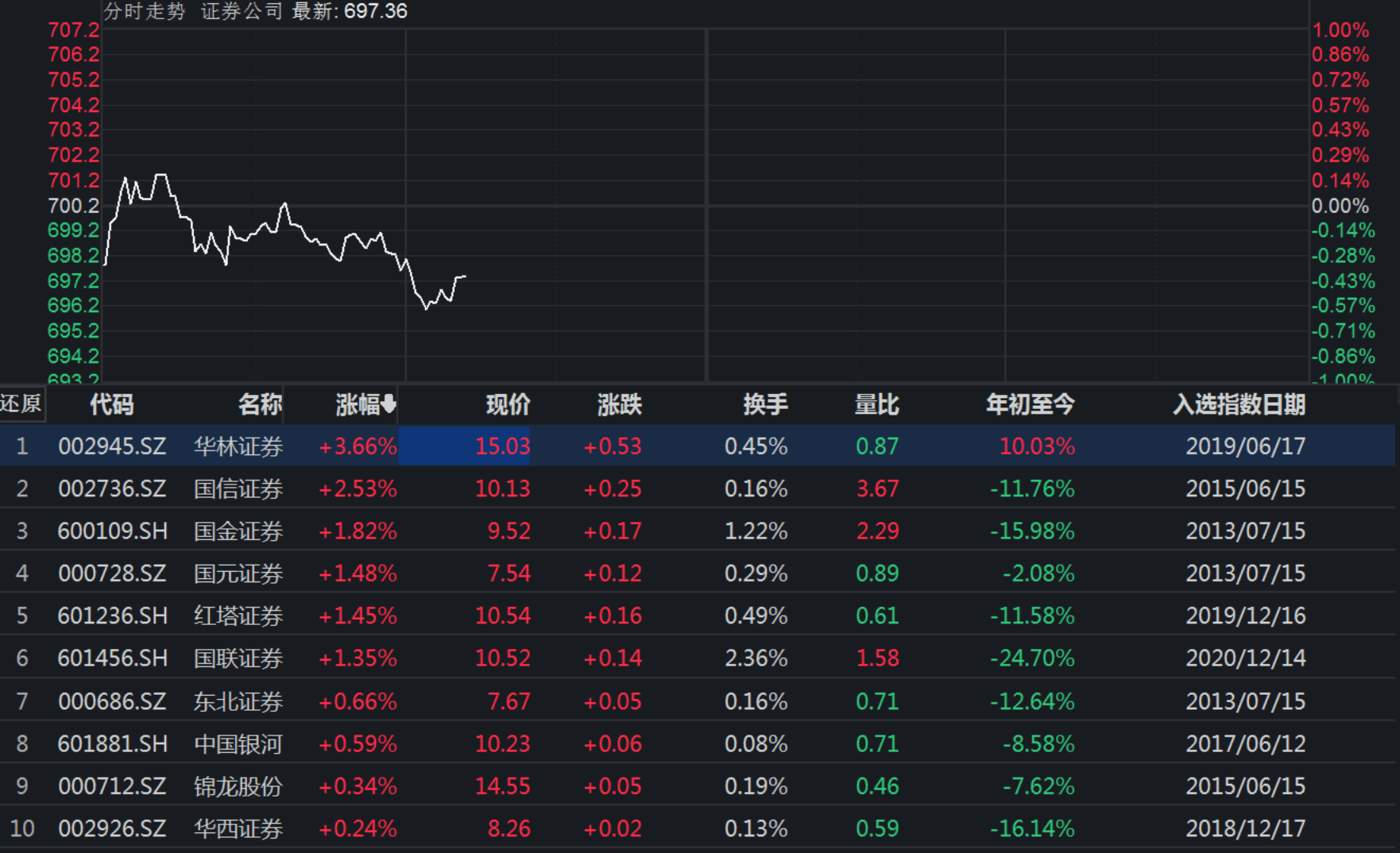The height and width of the screenshot is (853, 1400).
Task: Open 国金证券 by clicking its code 600109.SH
Action: click(x=113, y=531)
